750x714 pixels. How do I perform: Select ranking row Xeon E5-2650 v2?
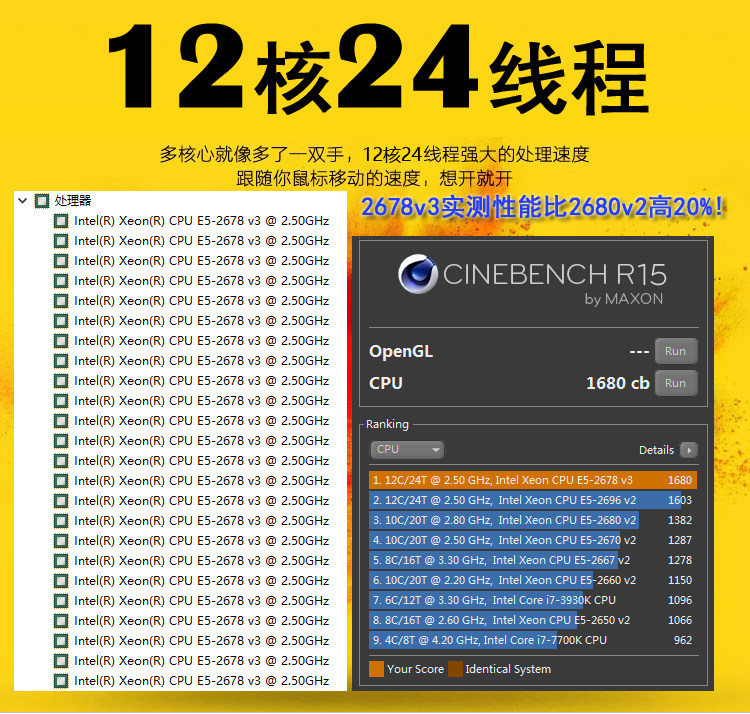(533, 620)
